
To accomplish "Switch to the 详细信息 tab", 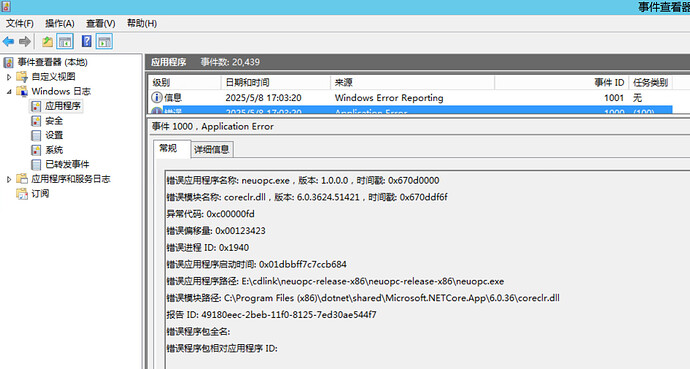I will [x=212, y=150].
